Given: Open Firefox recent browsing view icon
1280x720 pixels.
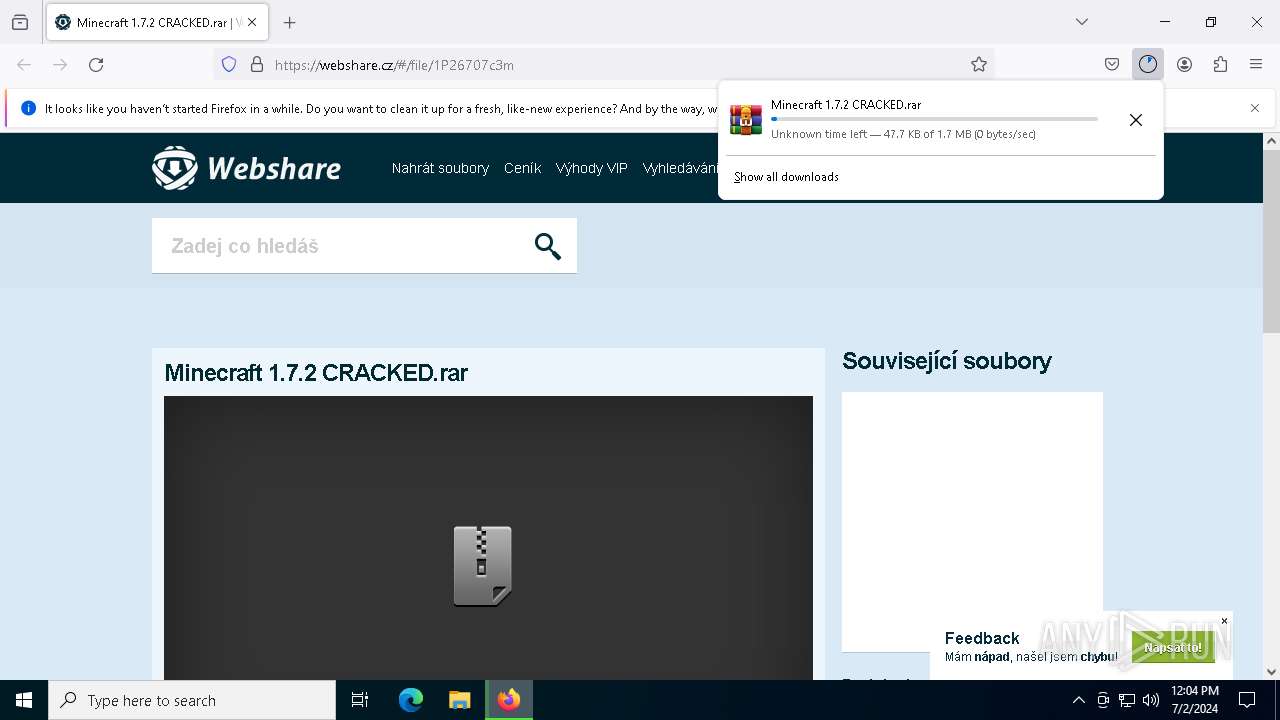Looking at the screenshot, I should [x=20, y=22].
